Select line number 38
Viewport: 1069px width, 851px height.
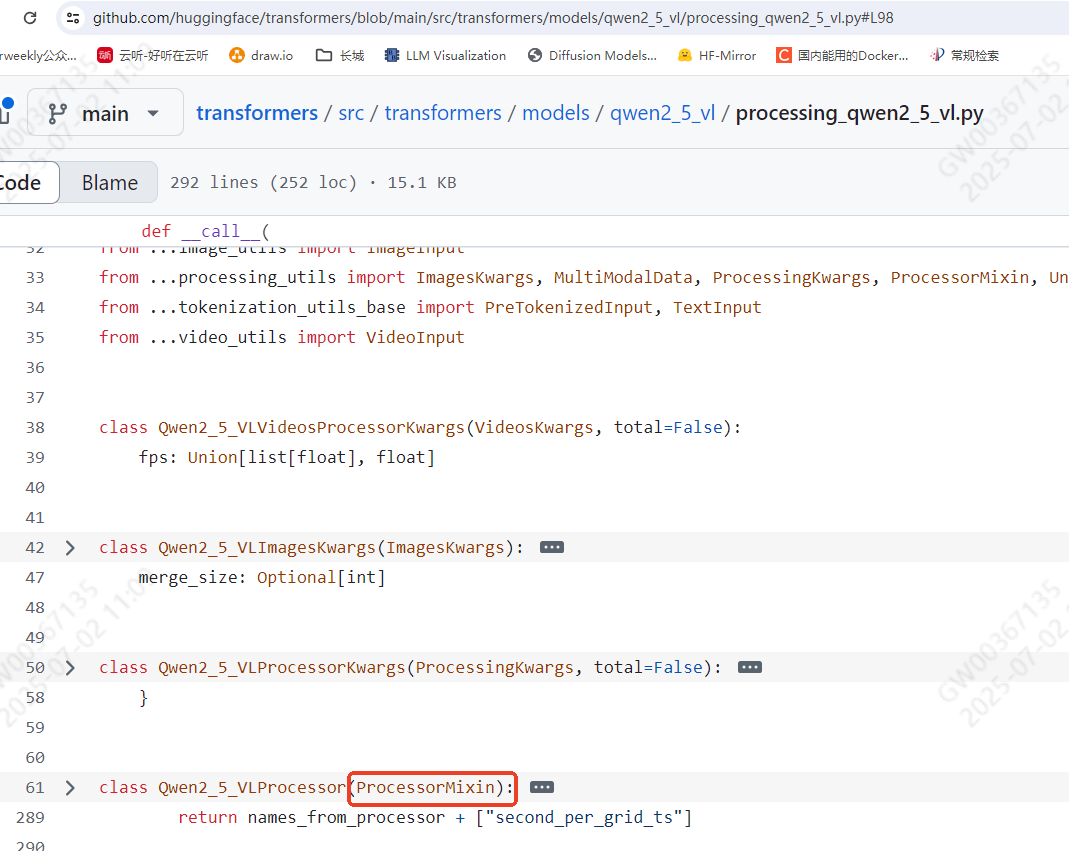tap(35, 428)
